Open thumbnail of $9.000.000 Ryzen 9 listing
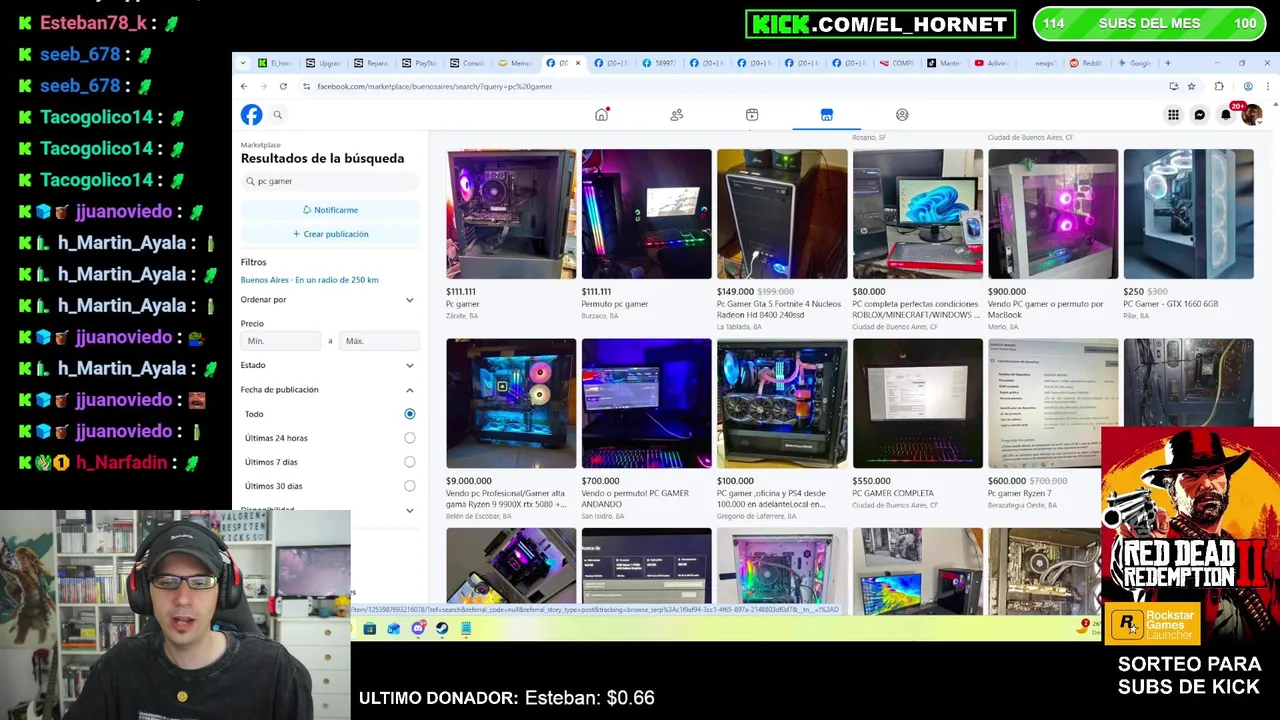The image size is (1280, 720). pyautogui.click(x=511, y=403)
